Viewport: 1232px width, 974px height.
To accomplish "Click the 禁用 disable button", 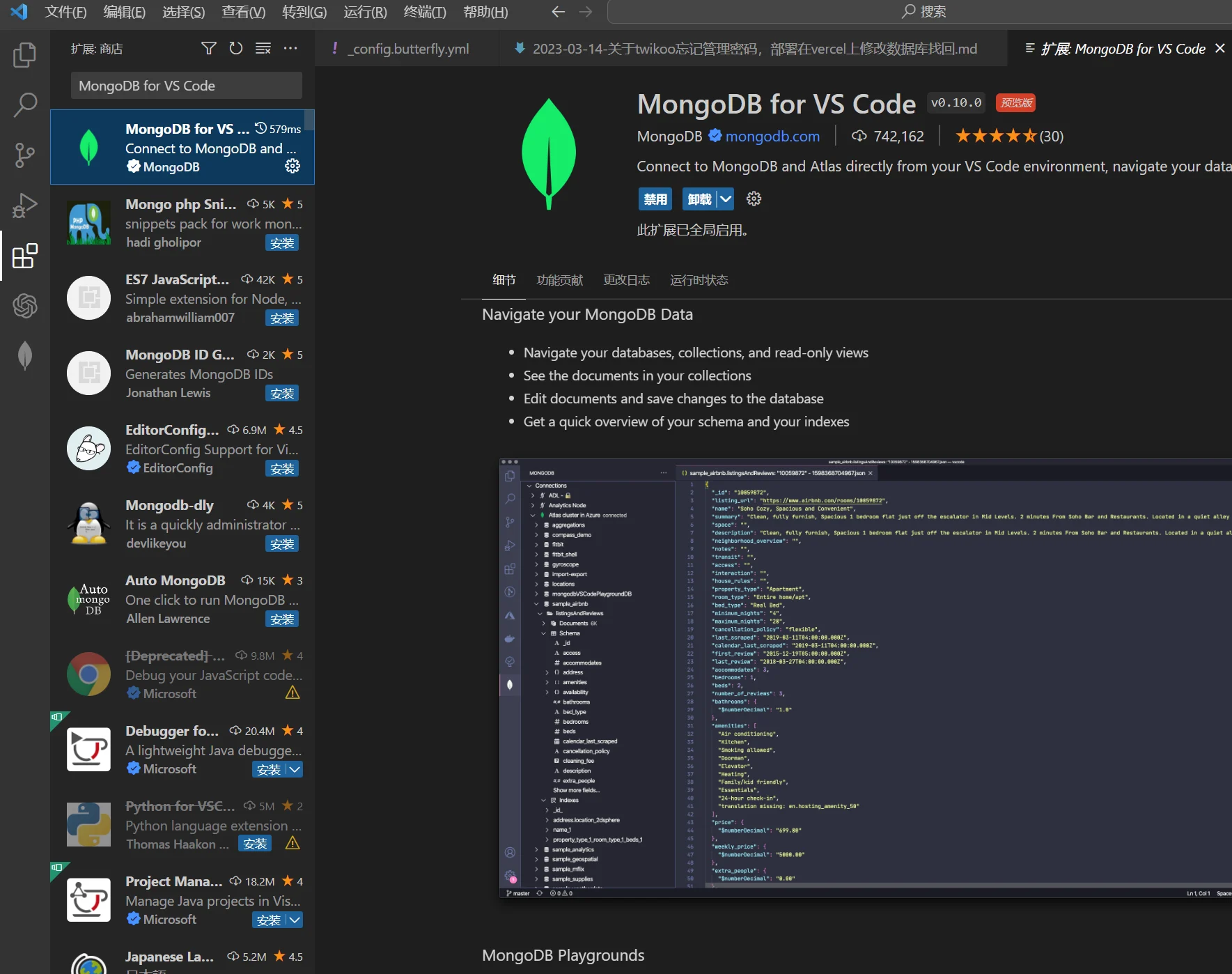I will click(x=655, y=199).
